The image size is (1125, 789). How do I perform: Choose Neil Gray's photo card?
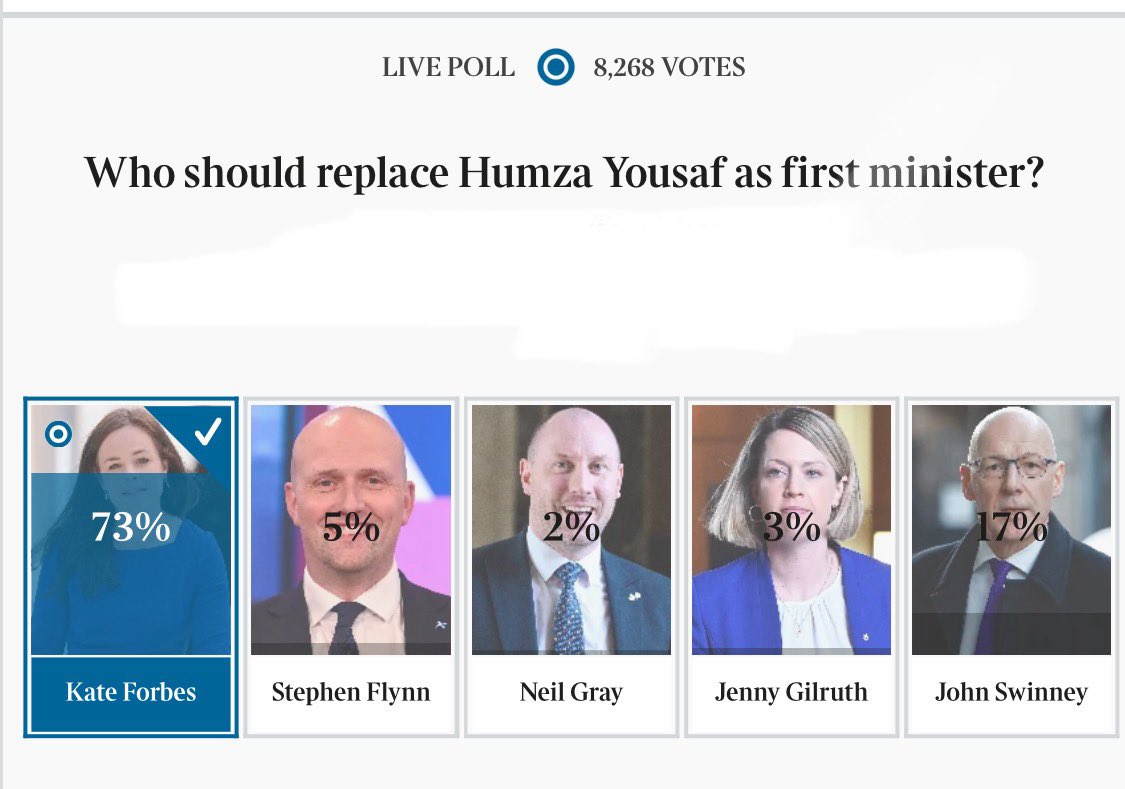click(571, 529)
